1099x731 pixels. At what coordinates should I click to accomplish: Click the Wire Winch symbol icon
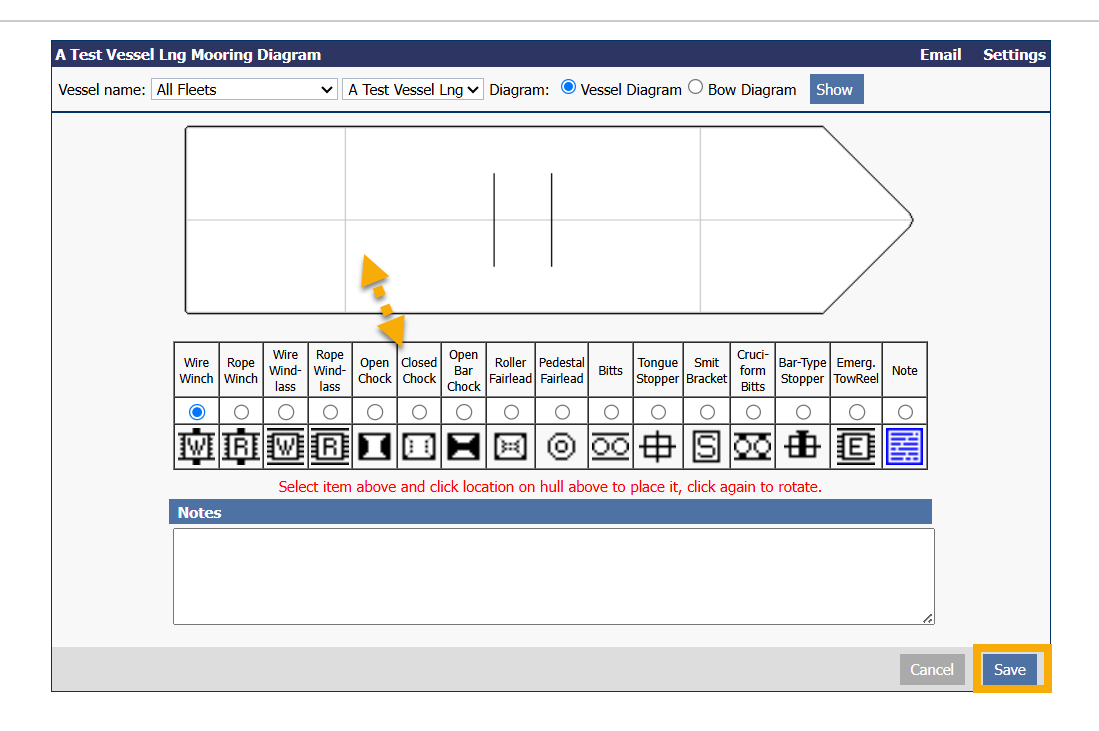pos(197,447)
